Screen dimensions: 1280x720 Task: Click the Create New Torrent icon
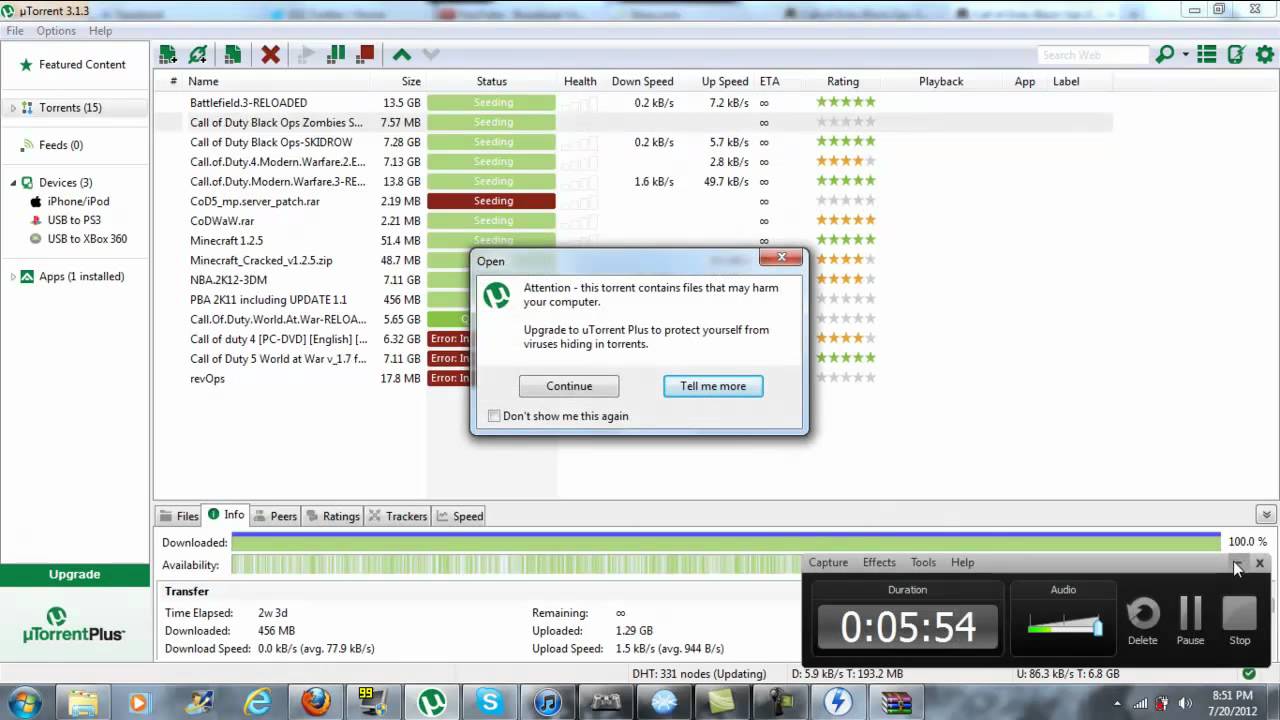click(x=232, y=54)
